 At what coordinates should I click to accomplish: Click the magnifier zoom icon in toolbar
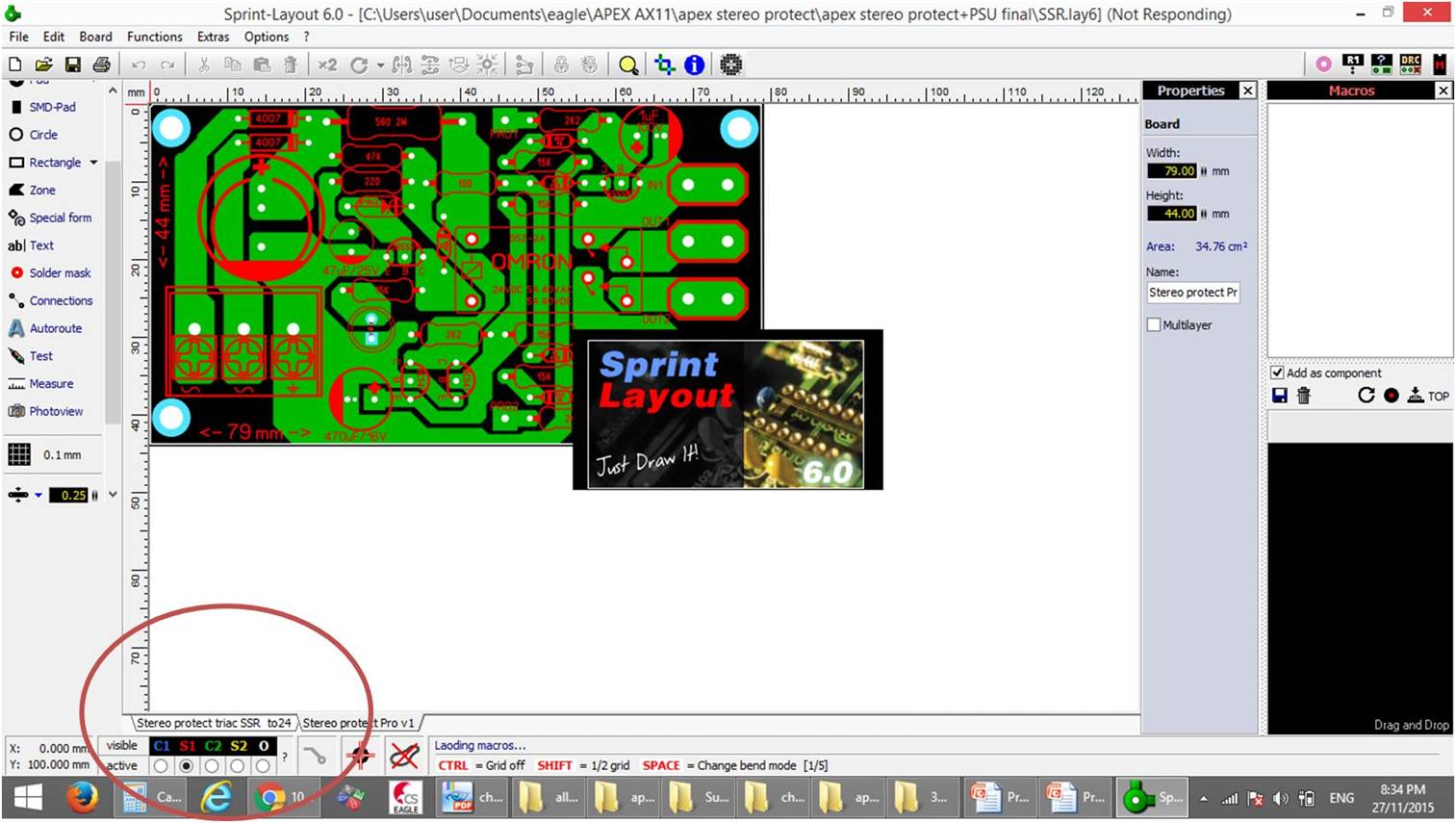[628, 64]
